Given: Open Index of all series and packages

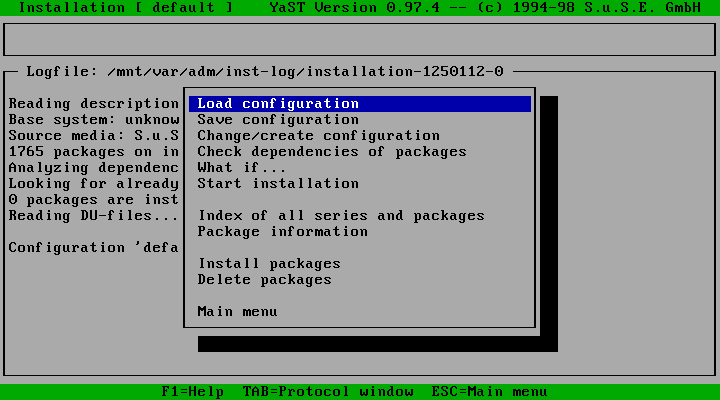Looking at the screenshot, I should click(341, 216).
